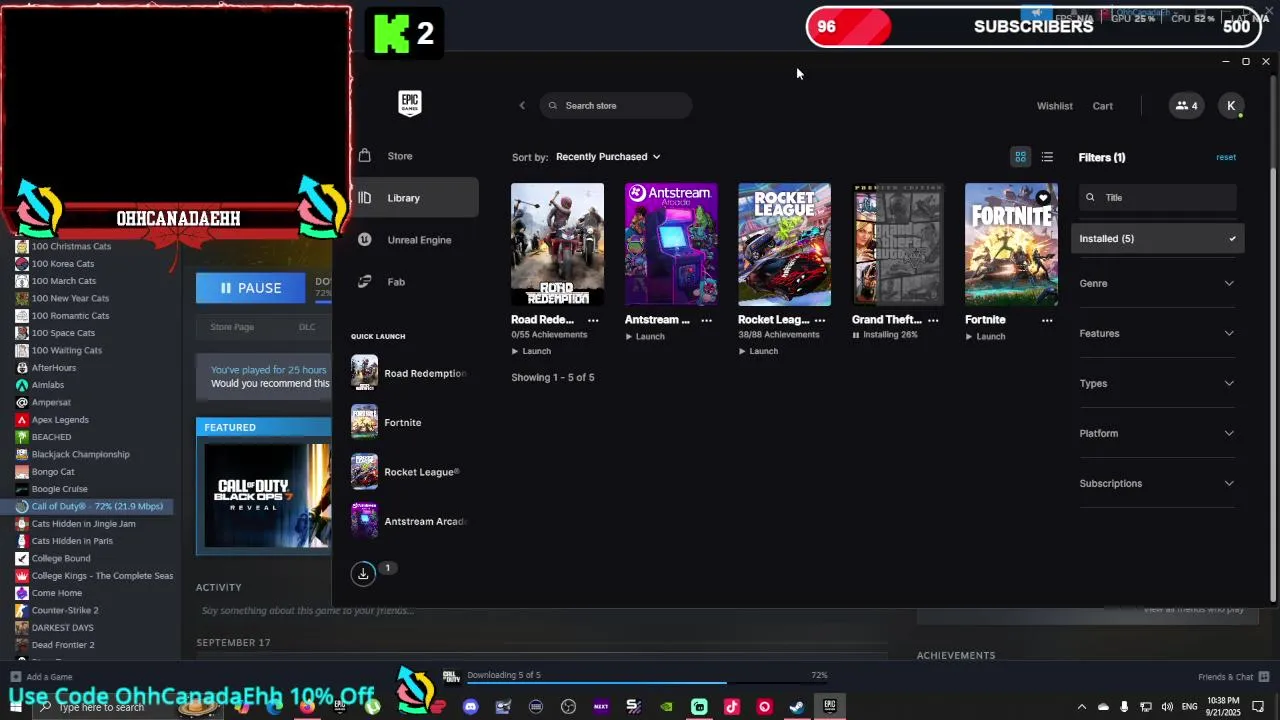The height and width of the screenshot is (720, 1280).
Task: Open the Recently Purchased sort dropdown
Action: point(608,157)
